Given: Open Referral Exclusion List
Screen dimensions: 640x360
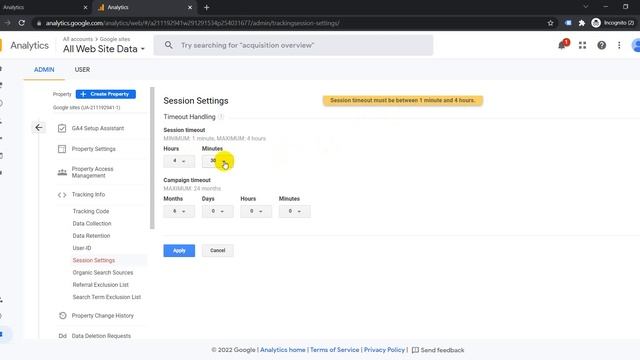Looking at the screenshot, I should point(100,284).
